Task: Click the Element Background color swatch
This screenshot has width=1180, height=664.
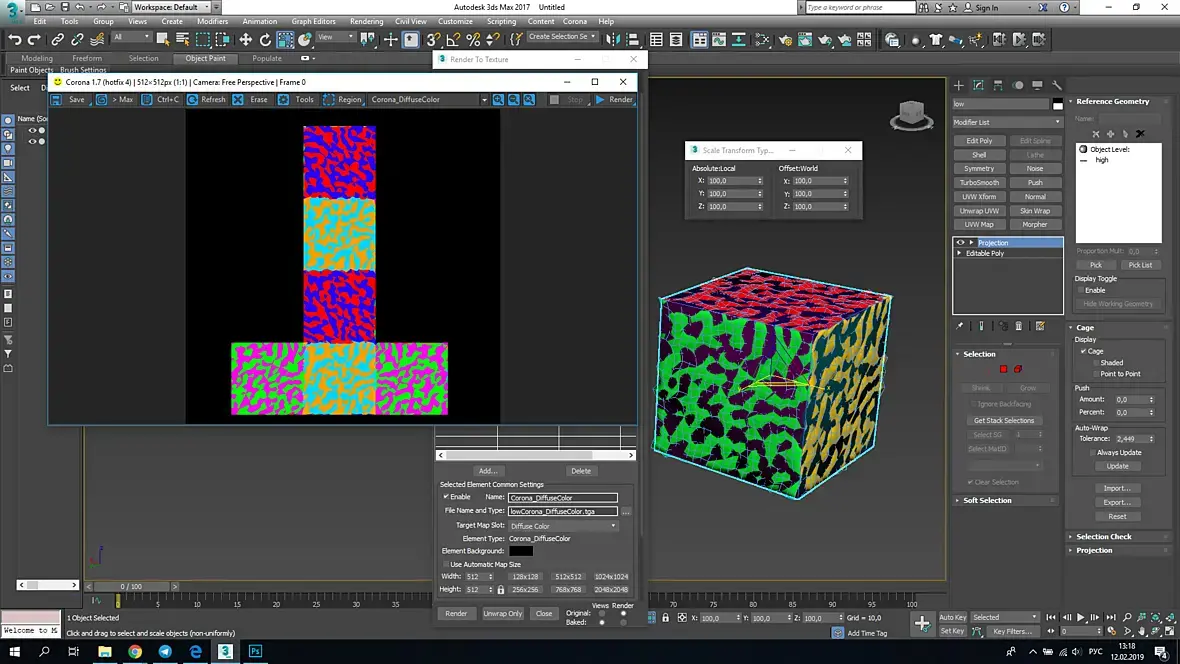Action: point(521,551)
